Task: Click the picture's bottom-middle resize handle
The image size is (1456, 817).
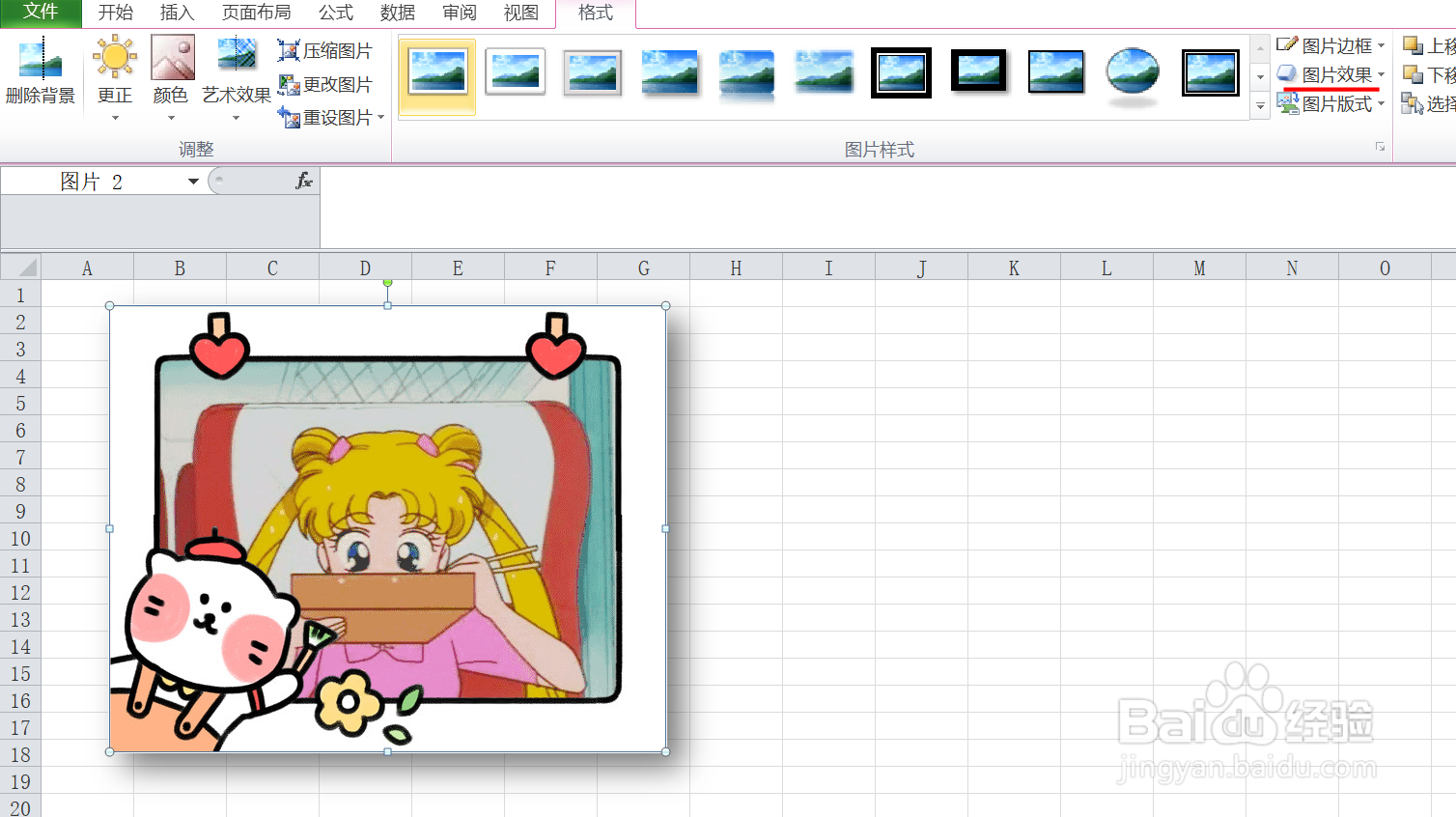Action: coord(387,751)
